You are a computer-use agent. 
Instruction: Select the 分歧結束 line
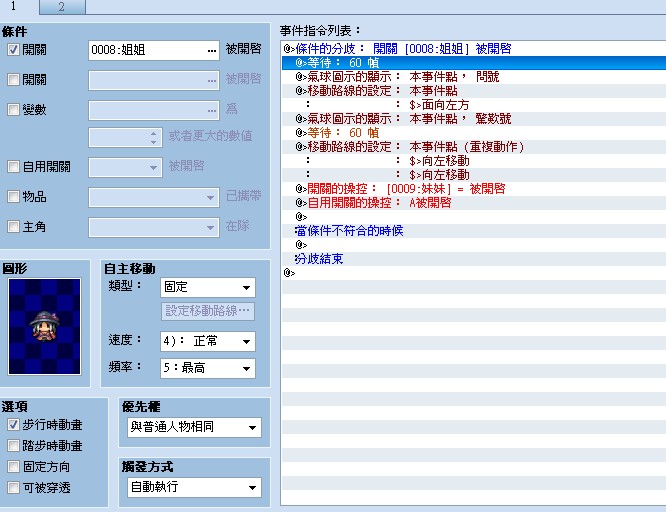(x=474, y=259)
